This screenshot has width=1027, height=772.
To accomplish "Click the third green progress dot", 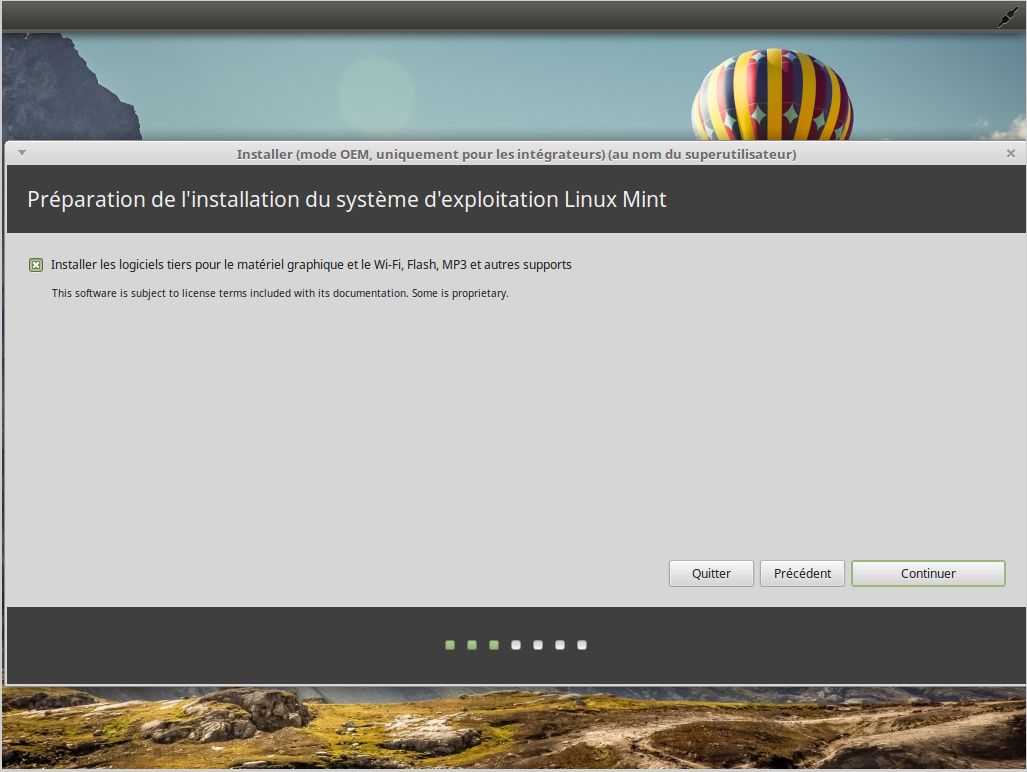I will pyautogui.click(x=494, y=645).
